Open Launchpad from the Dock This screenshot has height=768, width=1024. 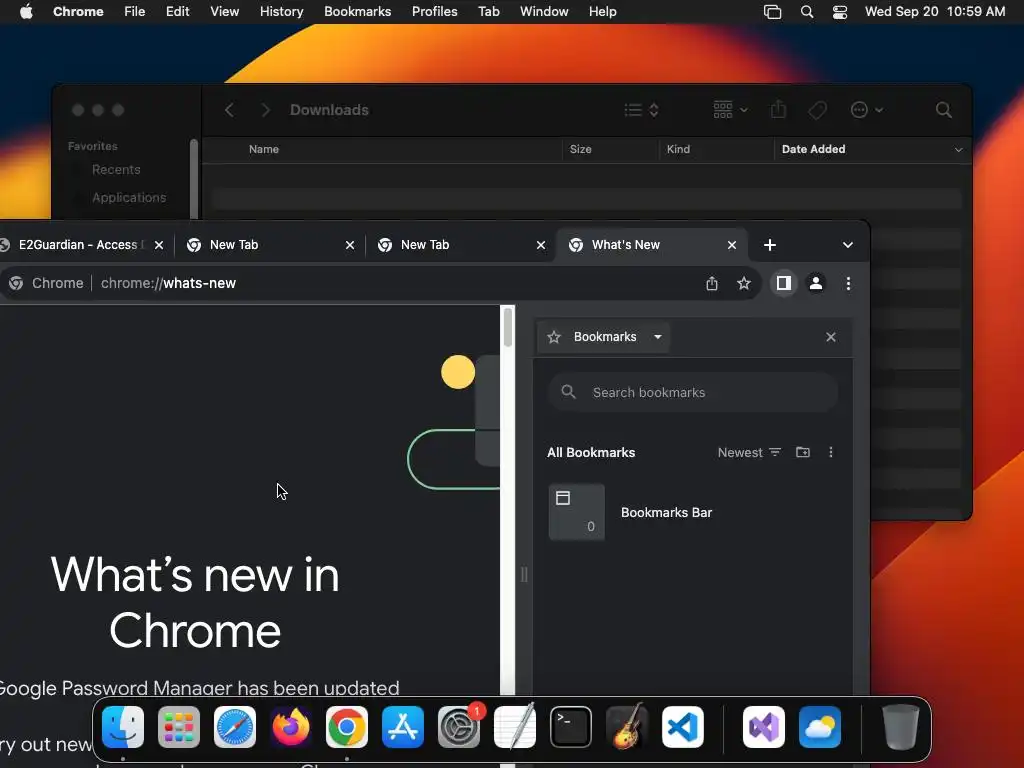pyautogui.click(x=179, y=727)
